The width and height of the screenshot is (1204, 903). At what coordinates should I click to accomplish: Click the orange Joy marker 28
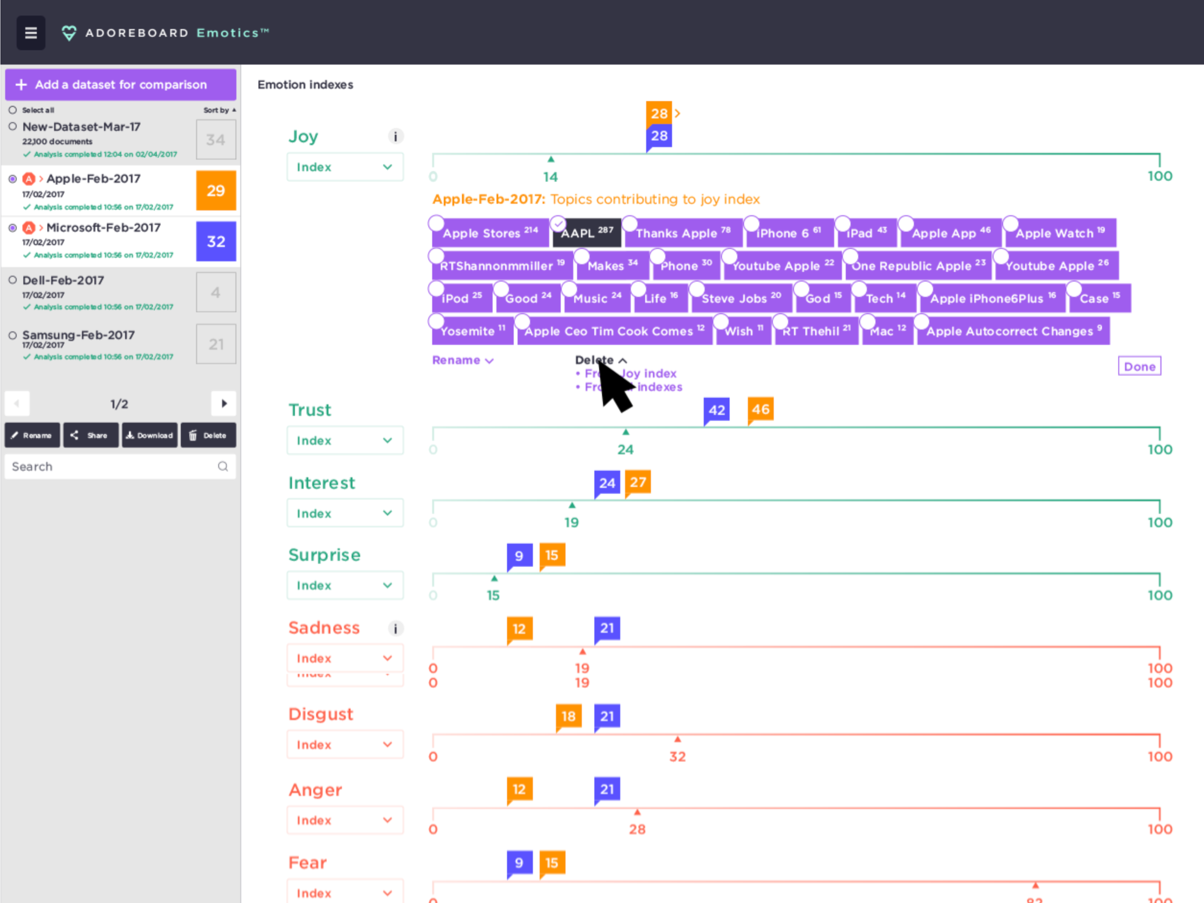coord(659,113)
